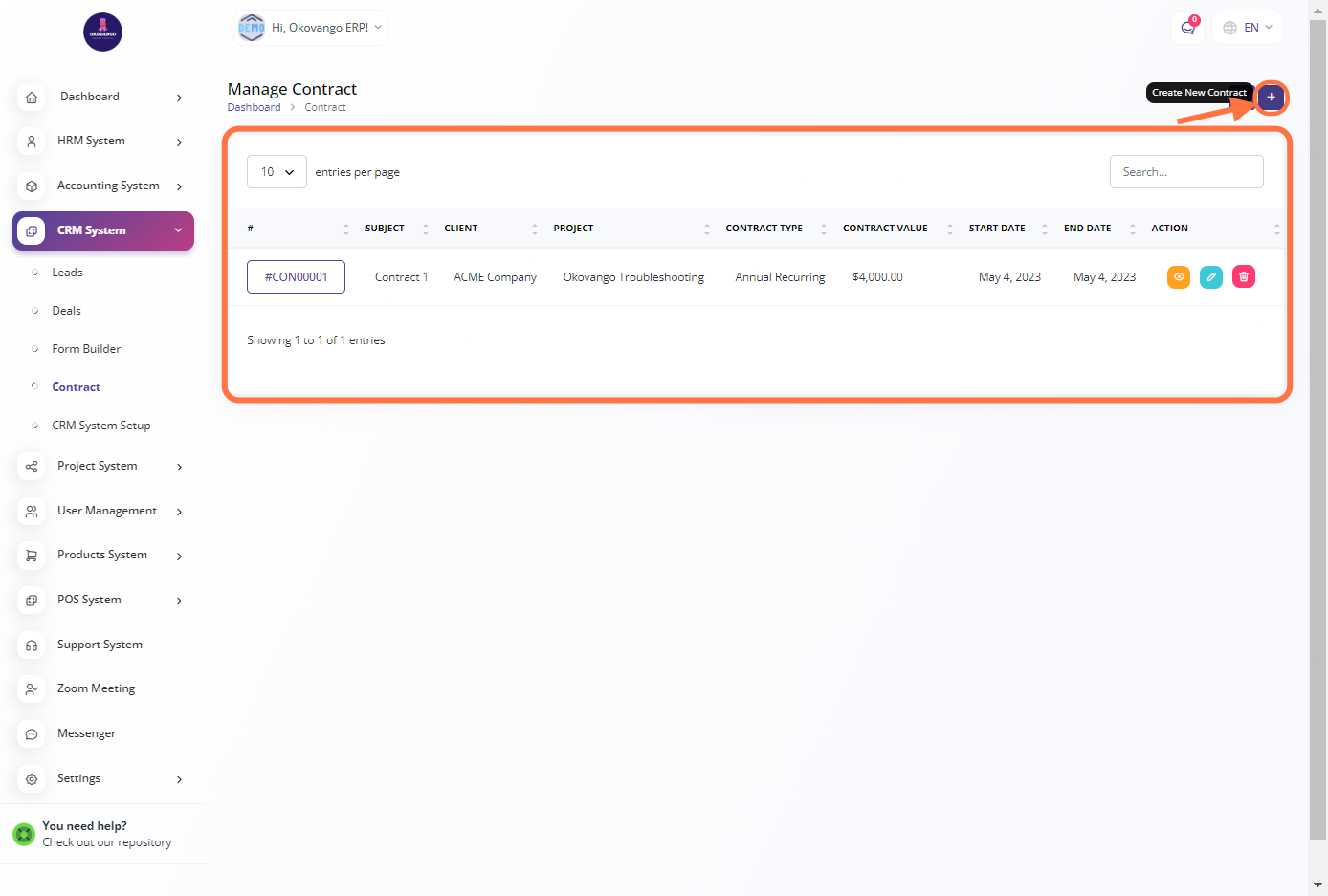
Task: Open the entries per page dropdown
Action: tap(277, 172)
